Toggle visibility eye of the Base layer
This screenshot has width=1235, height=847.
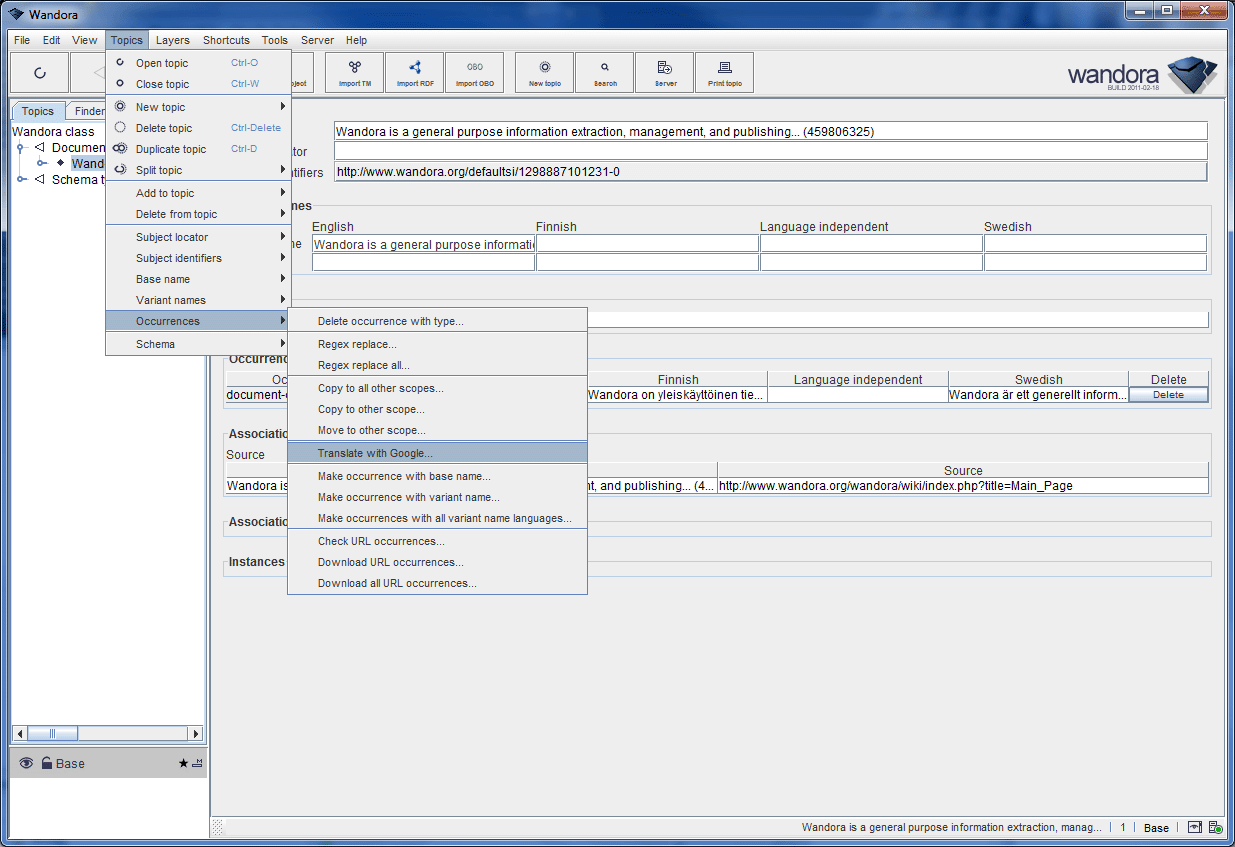[x=26, y=763]
